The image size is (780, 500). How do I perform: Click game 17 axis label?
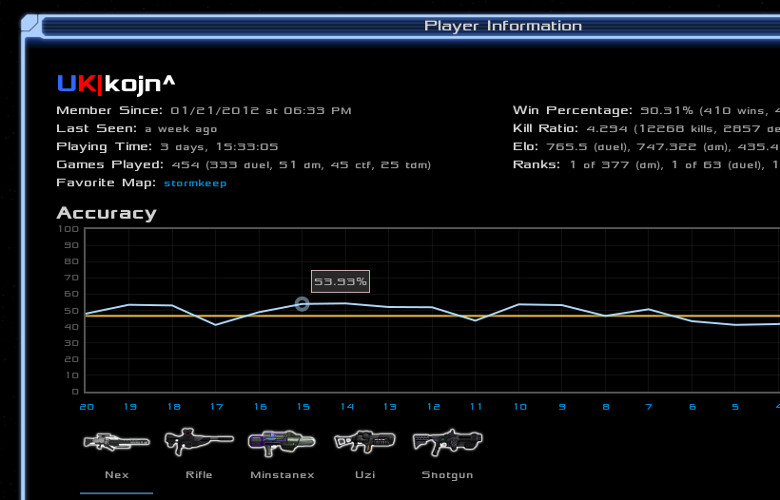216,407
